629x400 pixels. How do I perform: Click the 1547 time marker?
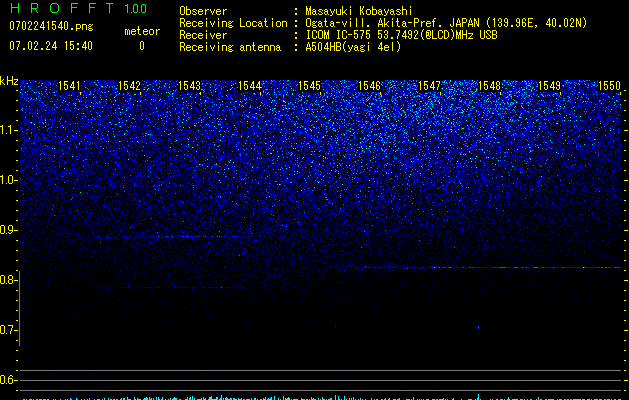click(429, 86)
